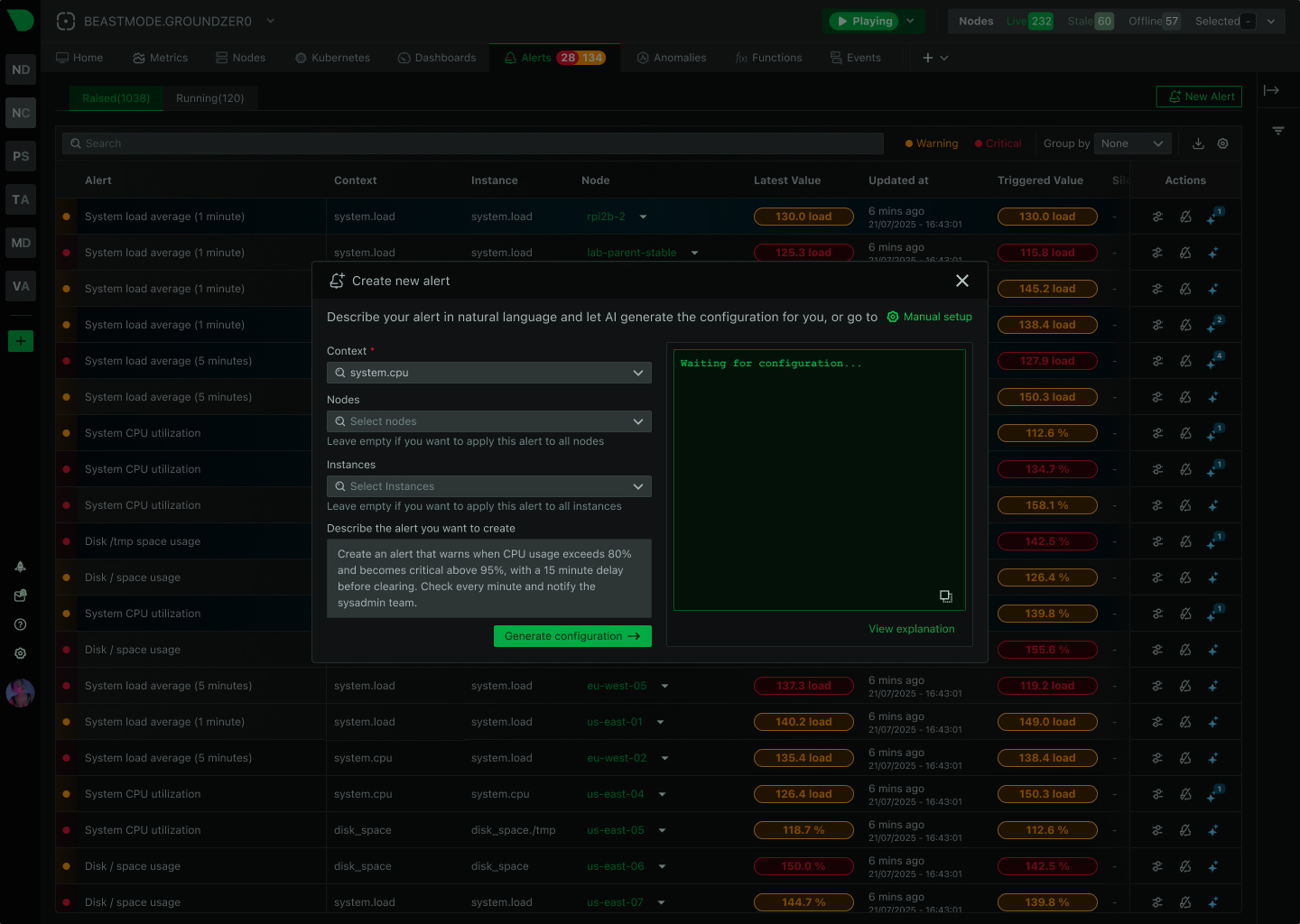Toggle the Playing state button

pyautogui.click(x=864, y=21)
